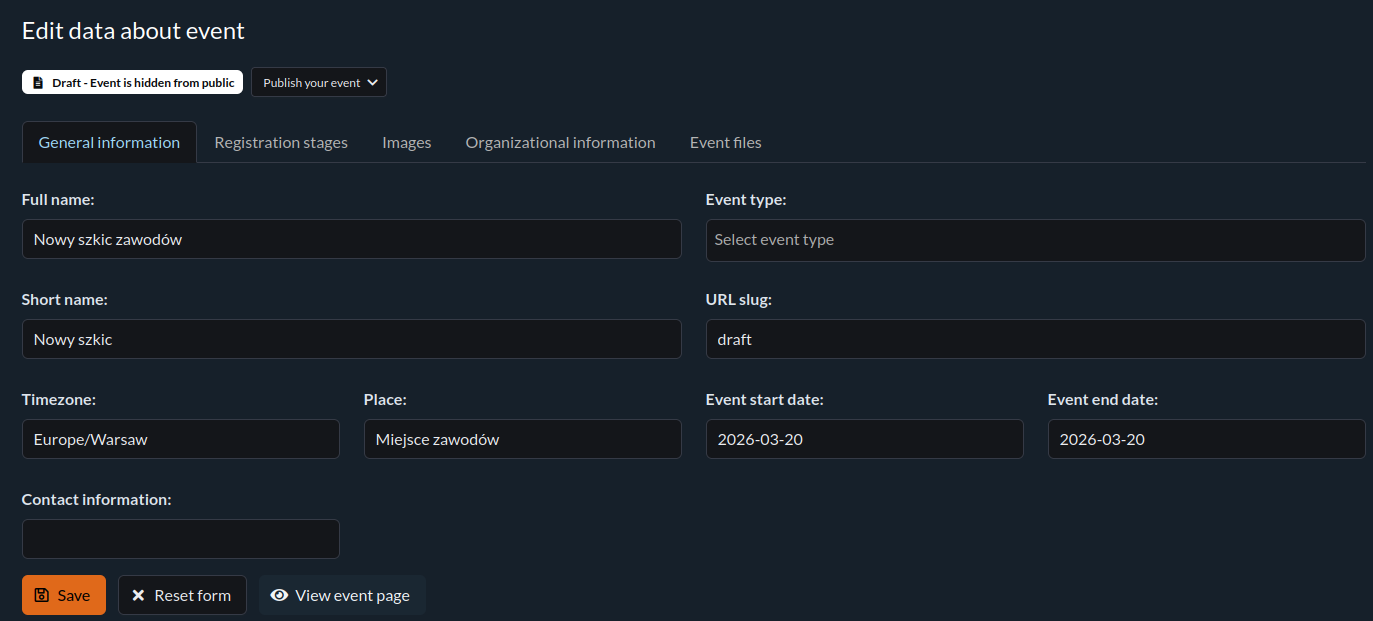Image resolution: width=1373 pixels, height=621 pixels.
Task: Click the X icon on Reset form
Action: click(x=138, y=595)
